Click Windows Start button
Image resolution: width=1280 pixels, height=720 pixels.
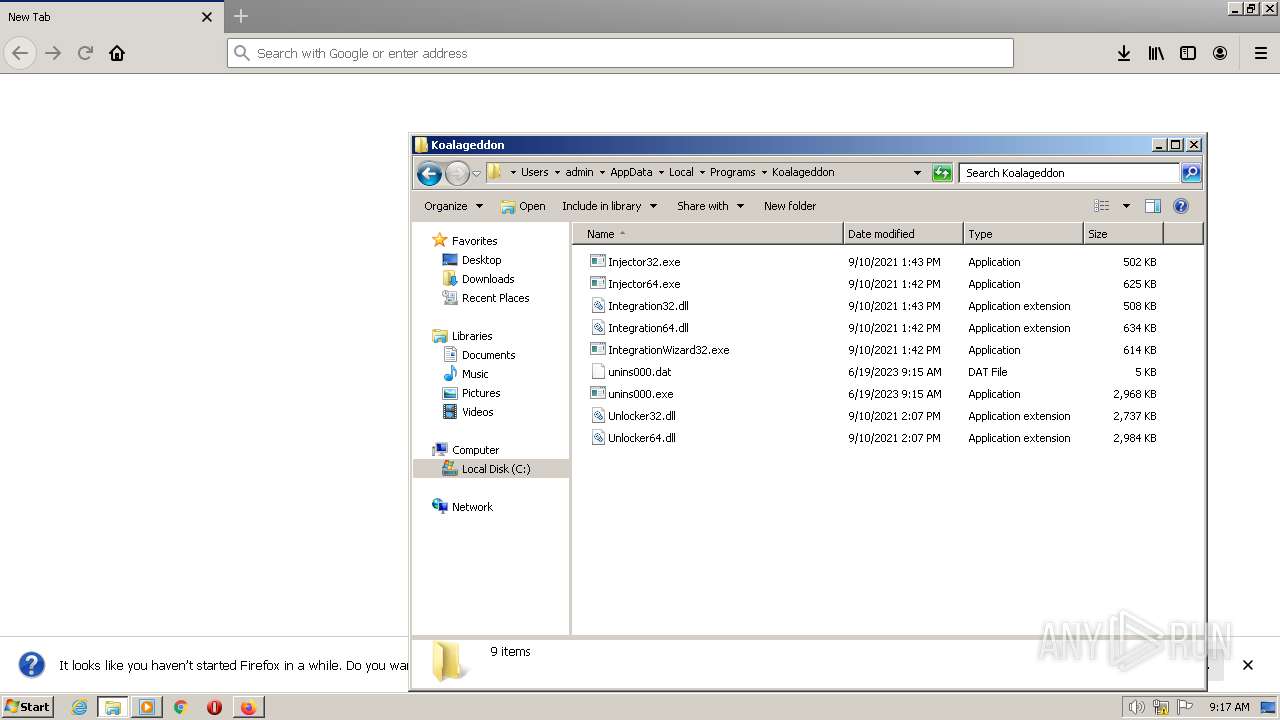[27, 707]
